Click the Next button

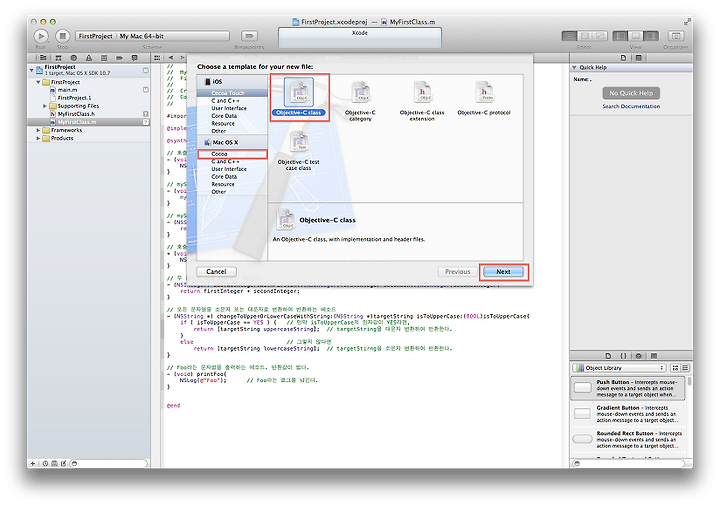(x=503, y=272)
